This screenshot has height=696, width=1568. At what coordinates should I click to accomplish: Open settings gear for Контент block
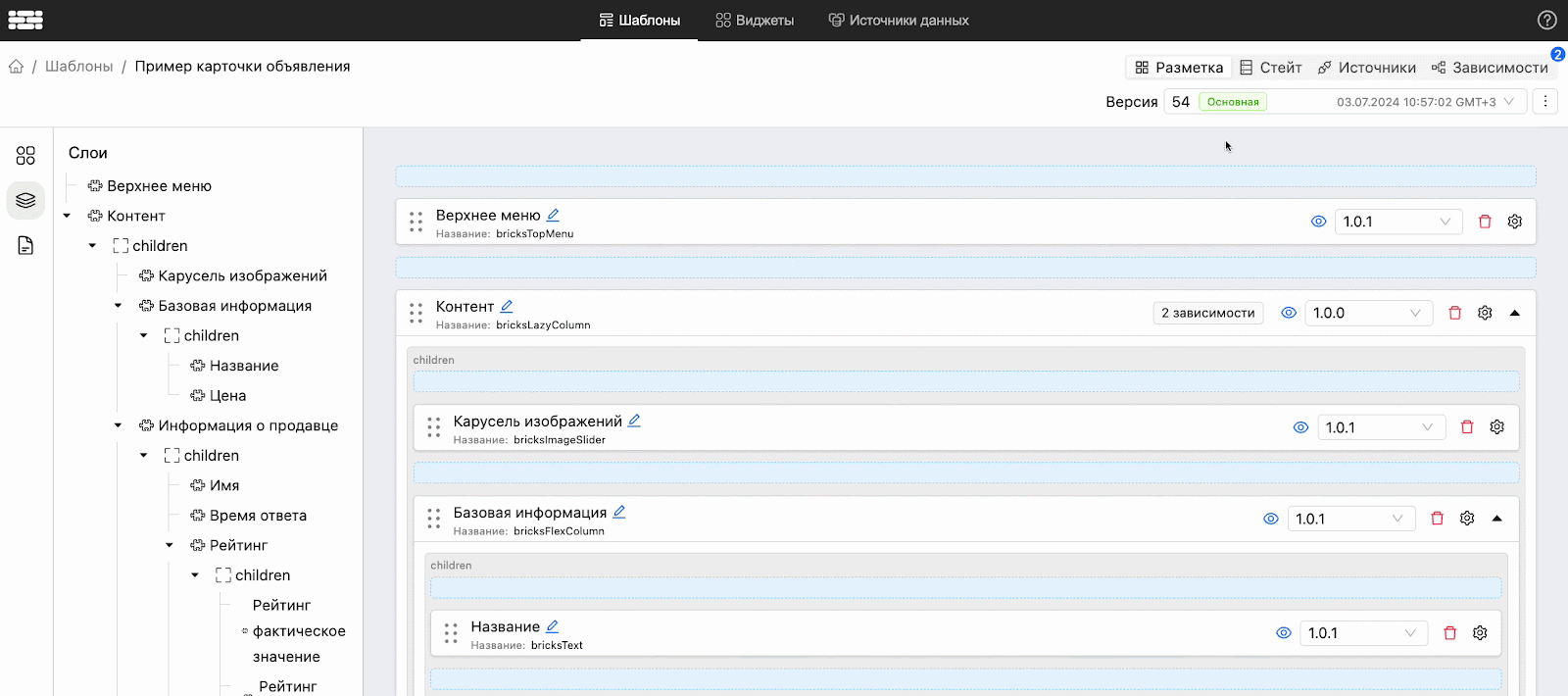pos(1485,313)
